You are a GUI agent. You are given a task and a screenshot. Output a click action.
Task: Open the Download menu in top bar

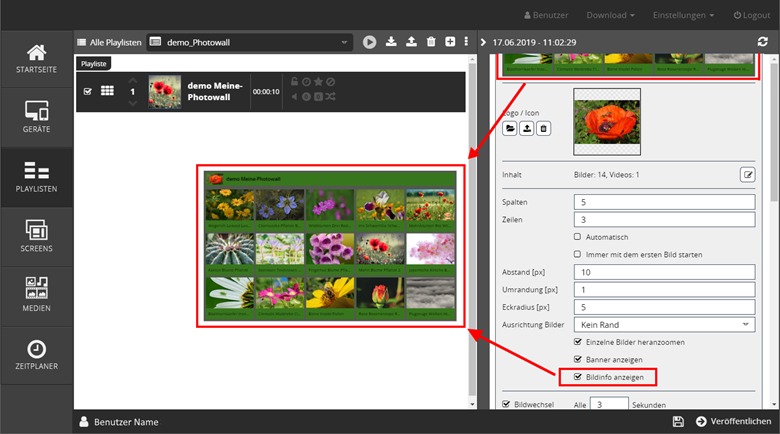[x=611, y=15]
